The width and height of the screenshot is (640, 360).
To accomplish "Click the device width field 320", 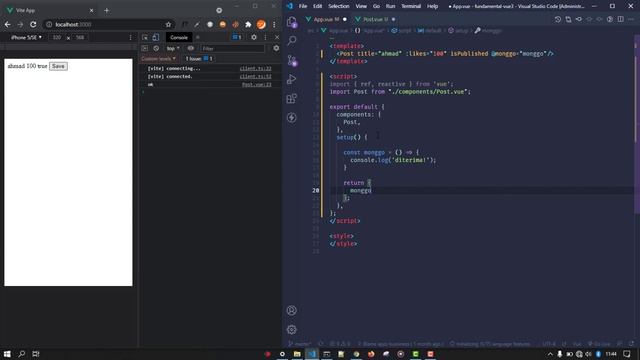I will (x=57, y=37).
